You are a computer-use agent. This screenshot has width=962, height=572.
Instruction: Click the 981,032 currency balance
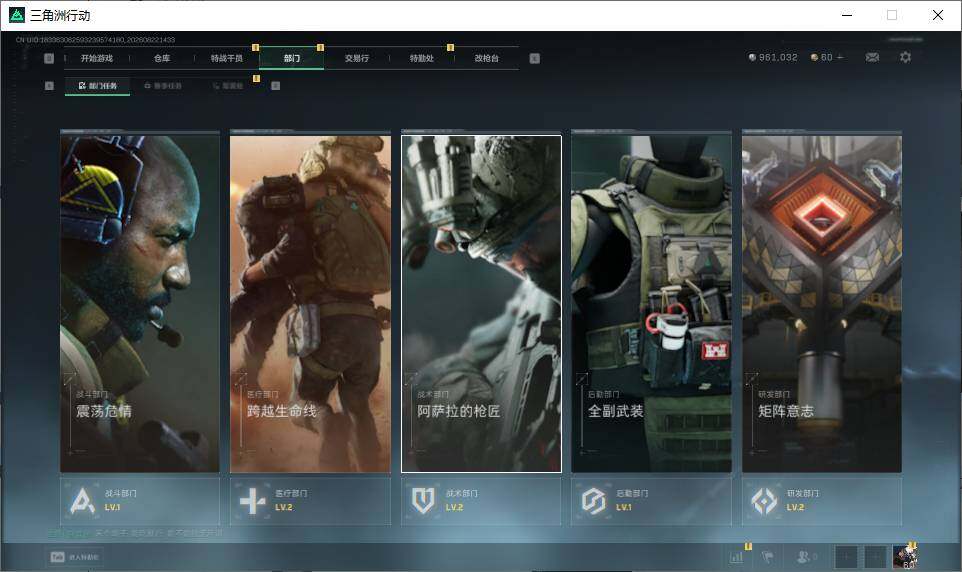point(773,57)
